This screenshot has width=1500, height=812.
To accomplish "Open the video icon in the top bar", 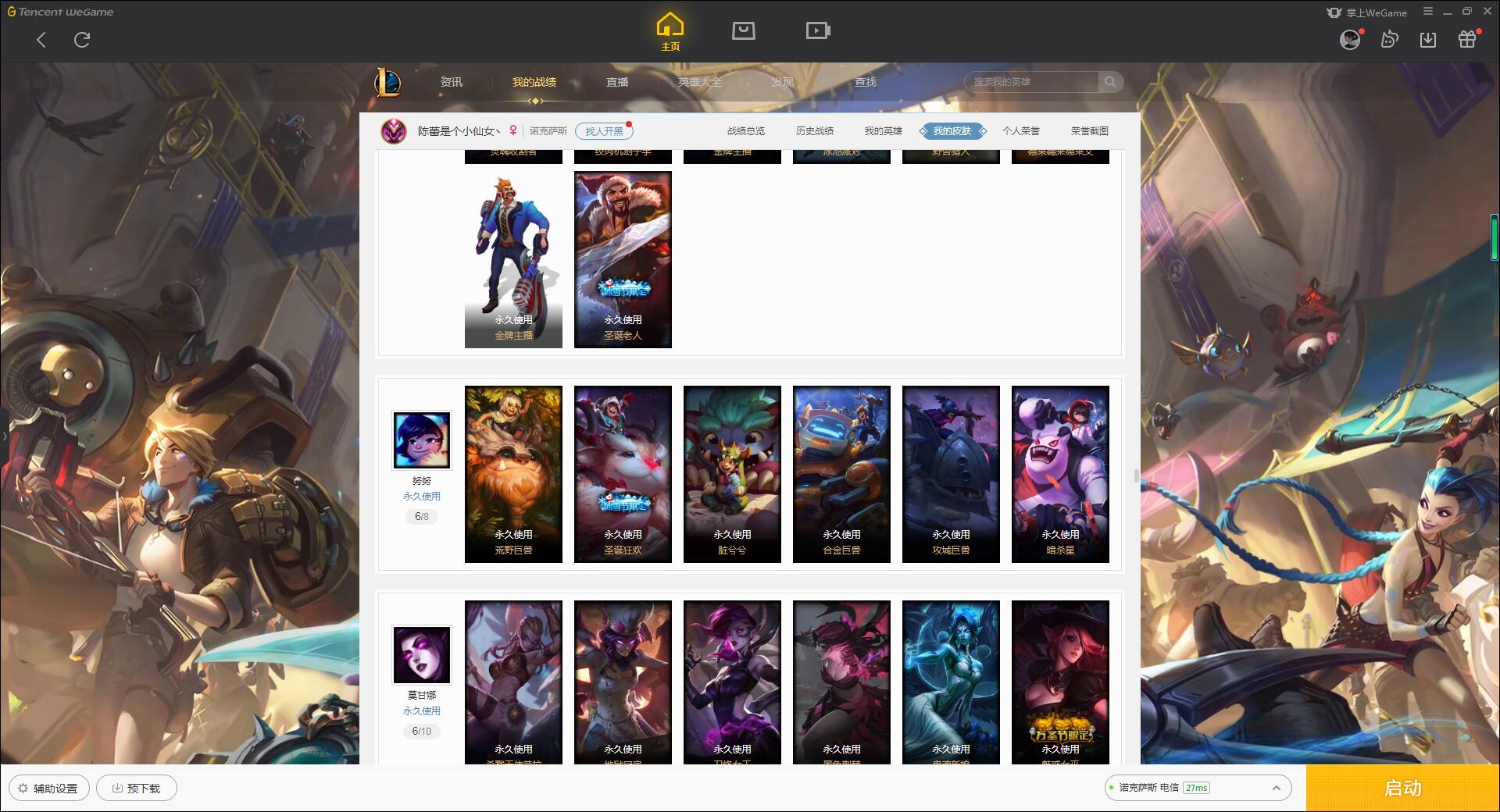I will point(818,30).
